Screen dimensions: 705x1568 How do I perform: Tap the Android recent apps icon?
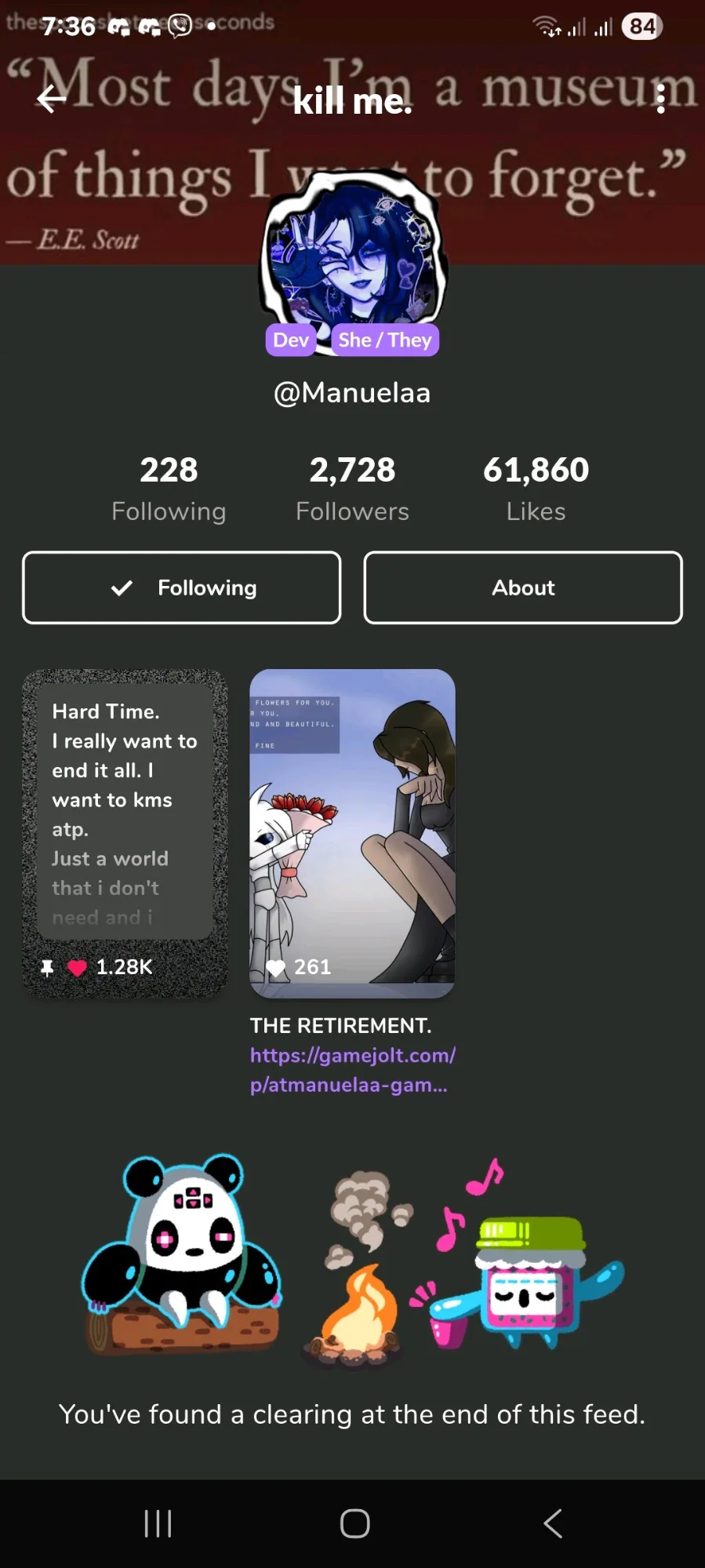click(x=158, y=1523)
